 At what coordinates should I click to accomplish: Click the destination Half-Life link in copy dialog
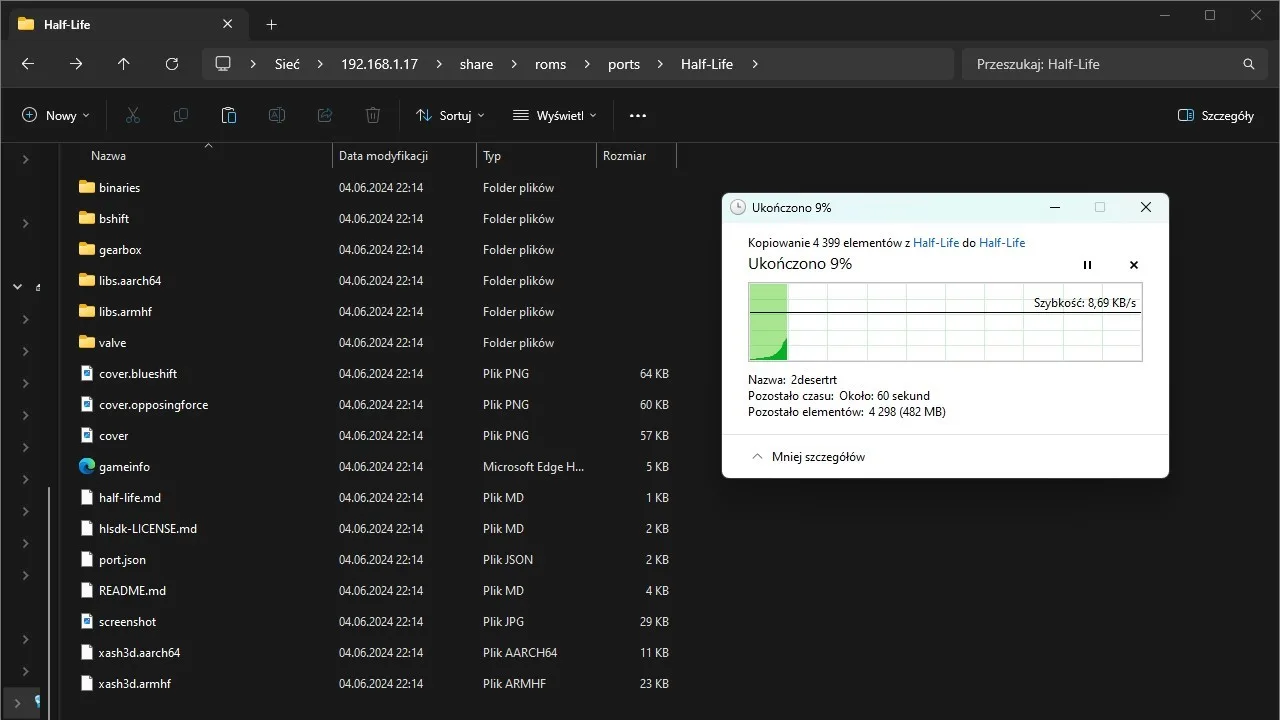1002,243
